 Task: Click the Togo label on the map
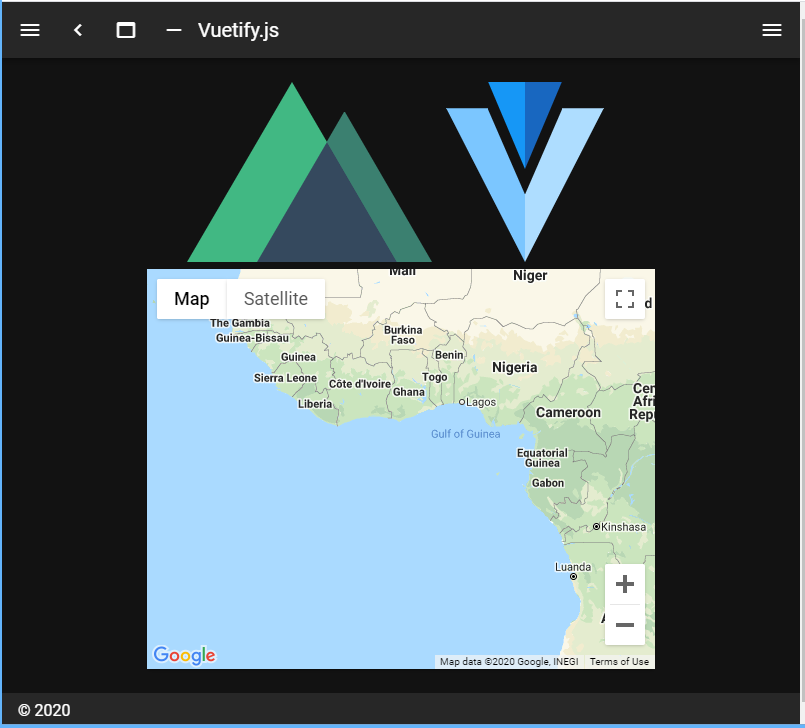click(x=434, y=377)
